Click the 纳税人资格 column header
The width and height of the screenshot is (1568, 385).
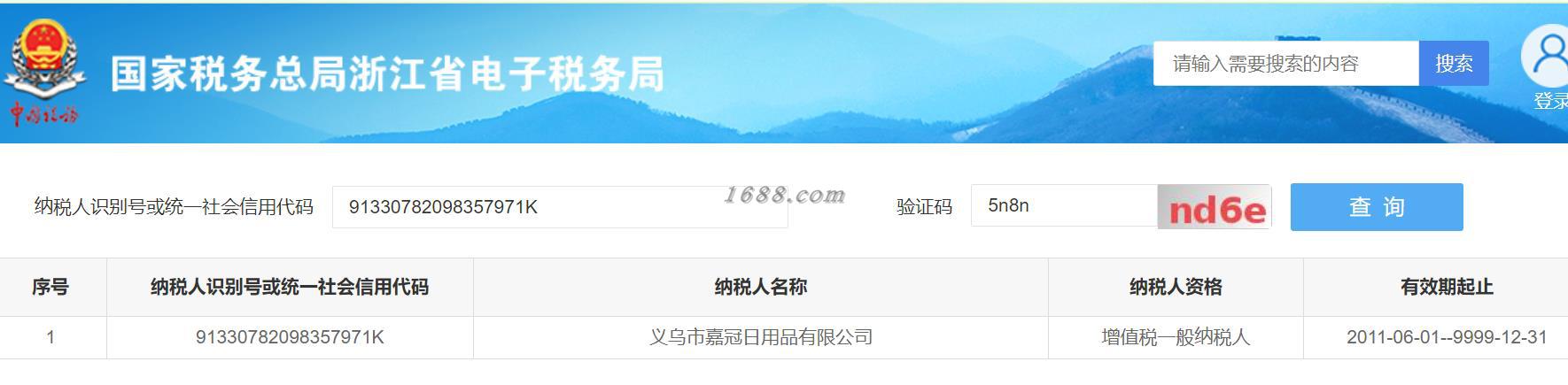[1176, 287]
